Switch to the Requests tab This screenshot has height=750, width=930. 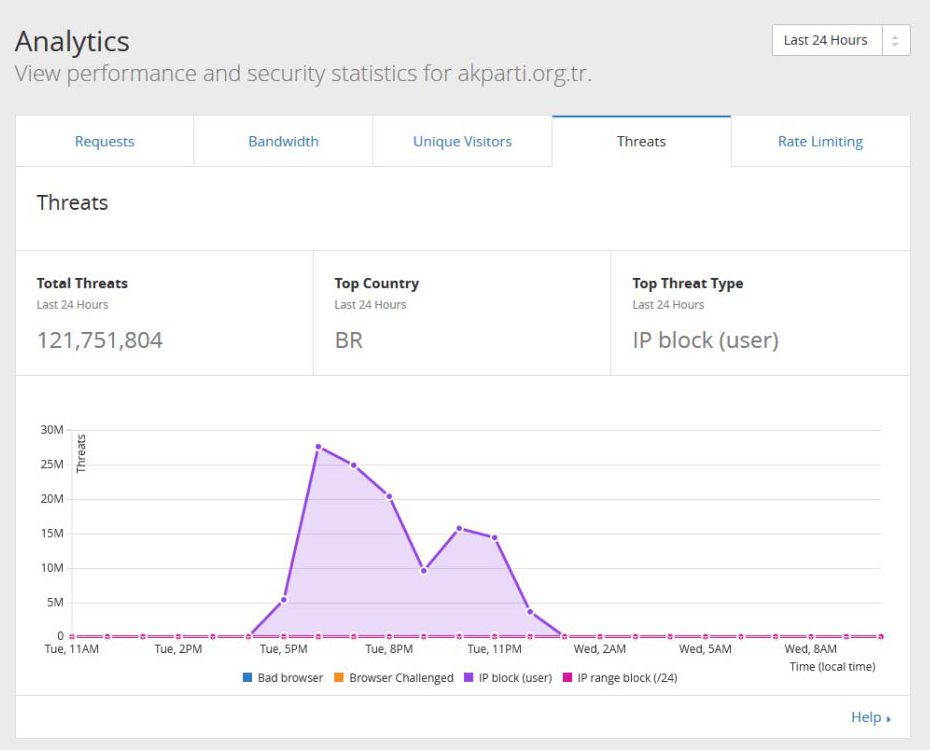click(x=104, y=141)
